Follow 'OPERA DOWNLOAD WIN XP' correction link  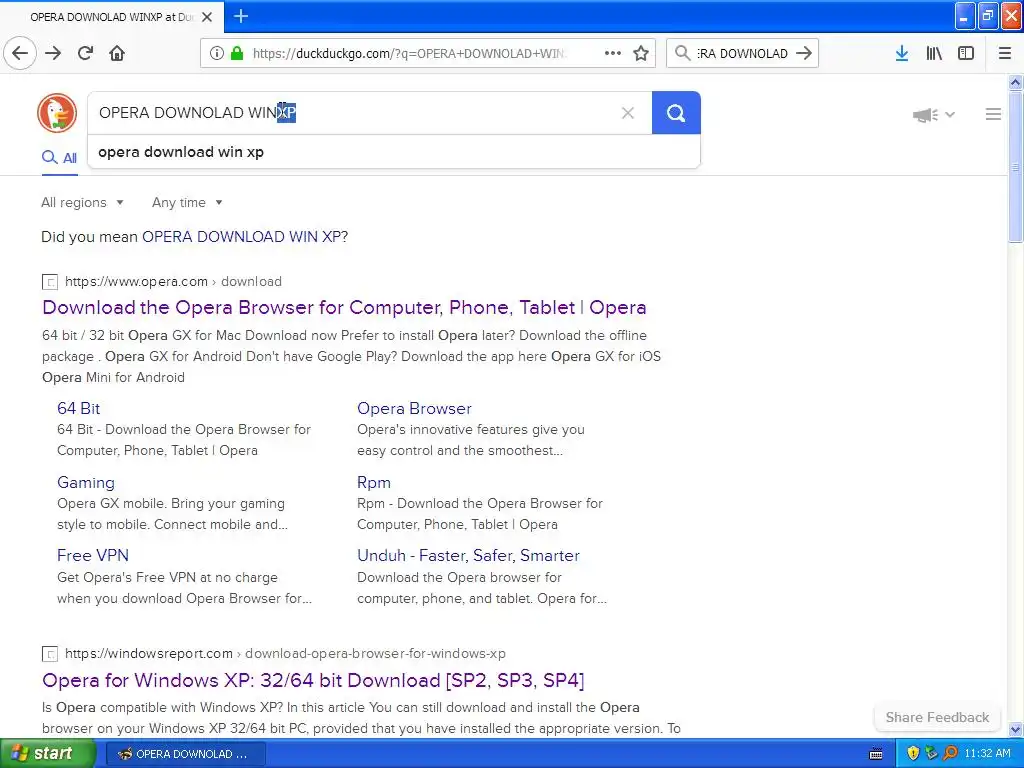[x=242, y=236]
